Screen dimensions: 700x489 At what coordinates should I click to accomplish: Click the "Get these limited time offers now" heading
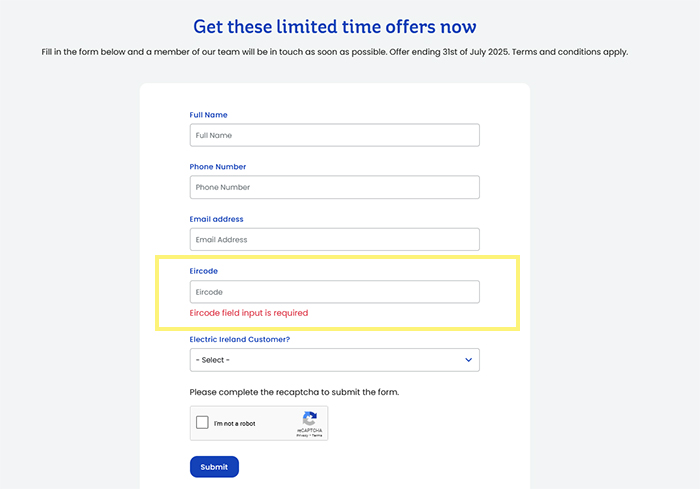[x=349, y=26]
